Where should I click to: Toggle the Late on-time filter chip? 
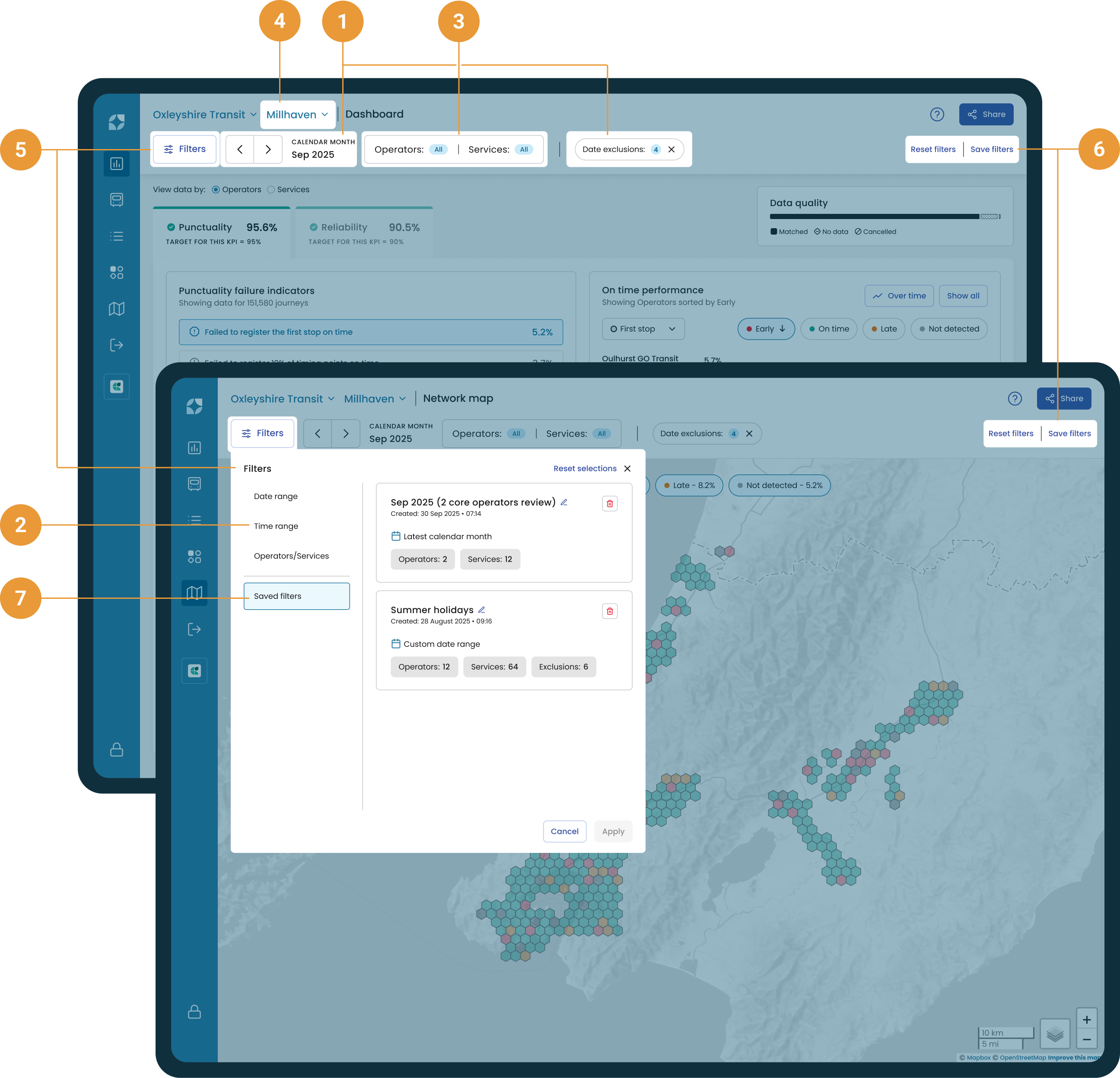coord(884,329)
